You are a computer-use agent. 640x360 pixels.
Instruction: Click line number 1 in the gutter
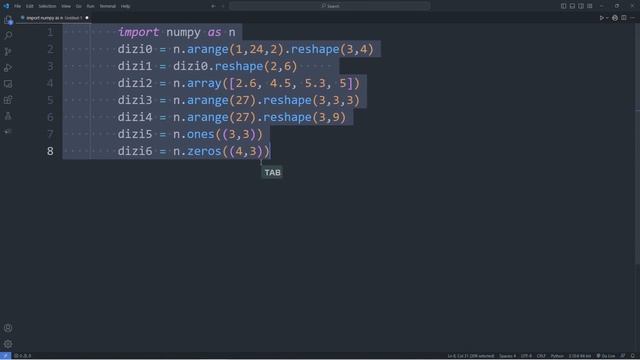50,32
